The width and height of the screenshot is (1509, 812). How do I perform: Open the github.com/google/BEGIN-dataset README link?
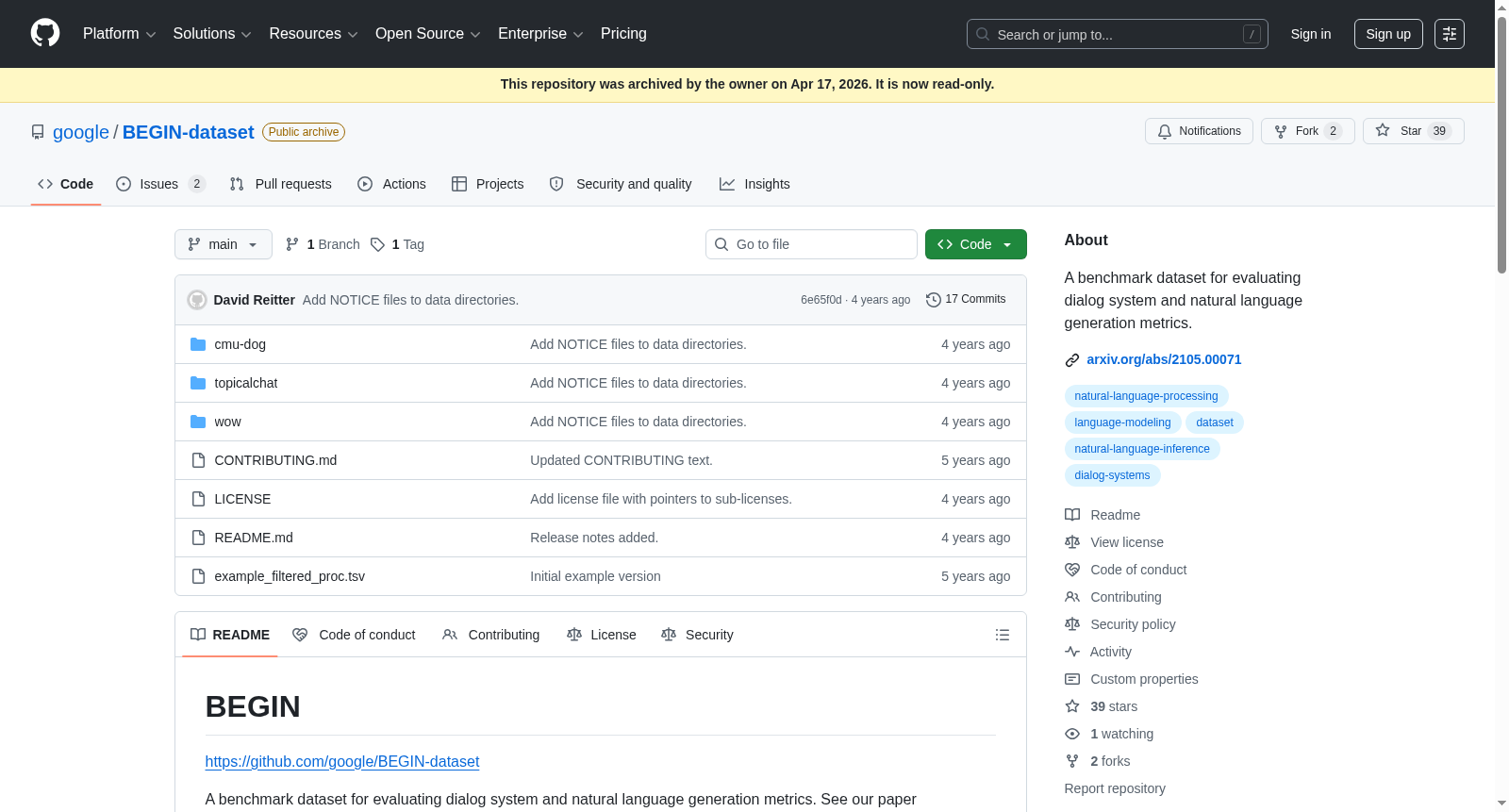342,761
